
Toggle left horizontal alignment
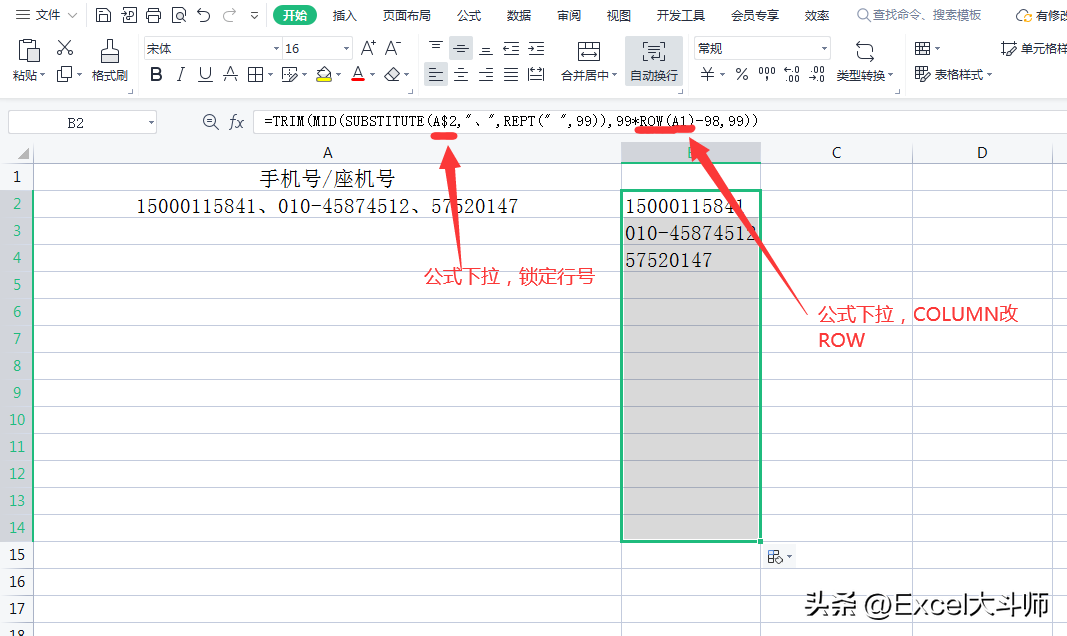point(436,75)
